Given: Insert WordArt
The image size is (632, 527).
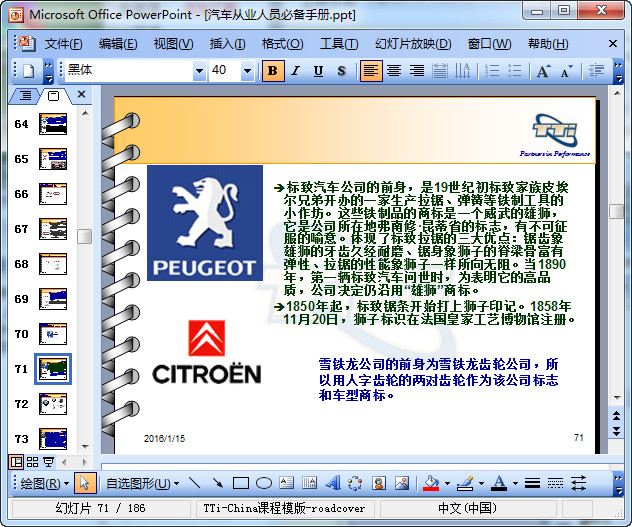Looking at the screenshot, I should 333,483.
